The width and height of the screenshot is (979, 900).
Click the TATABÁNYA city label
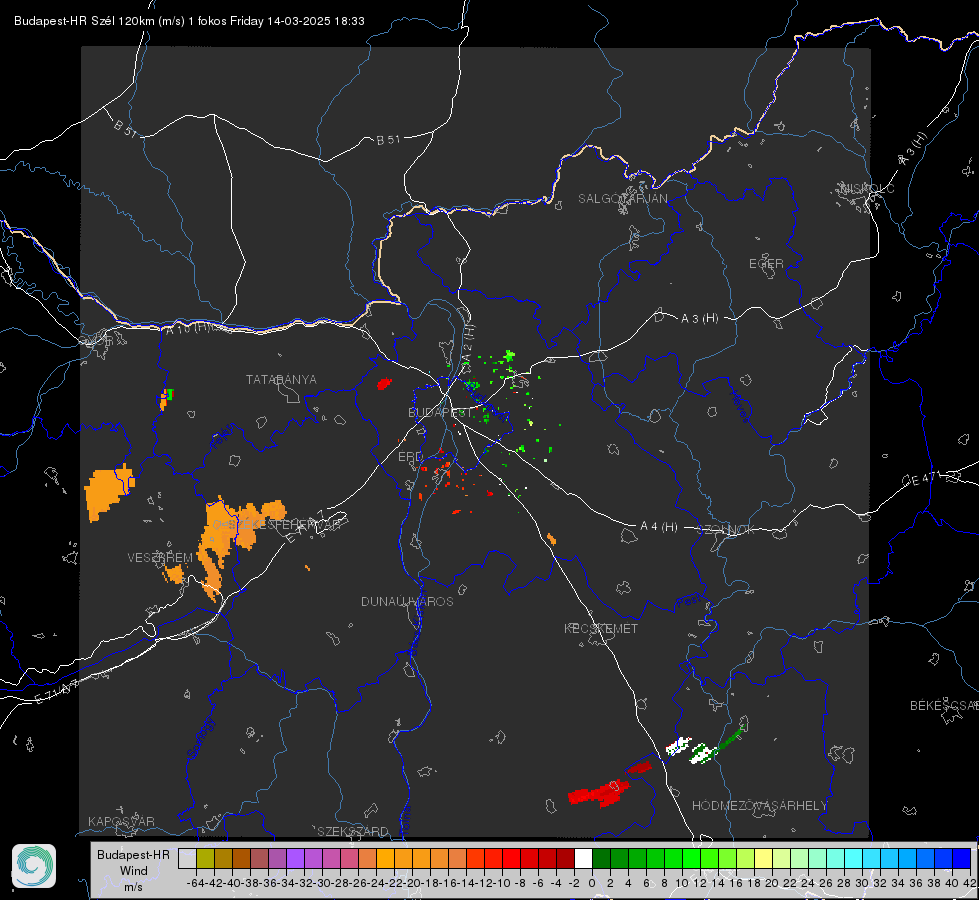click(x=281, y=379)
